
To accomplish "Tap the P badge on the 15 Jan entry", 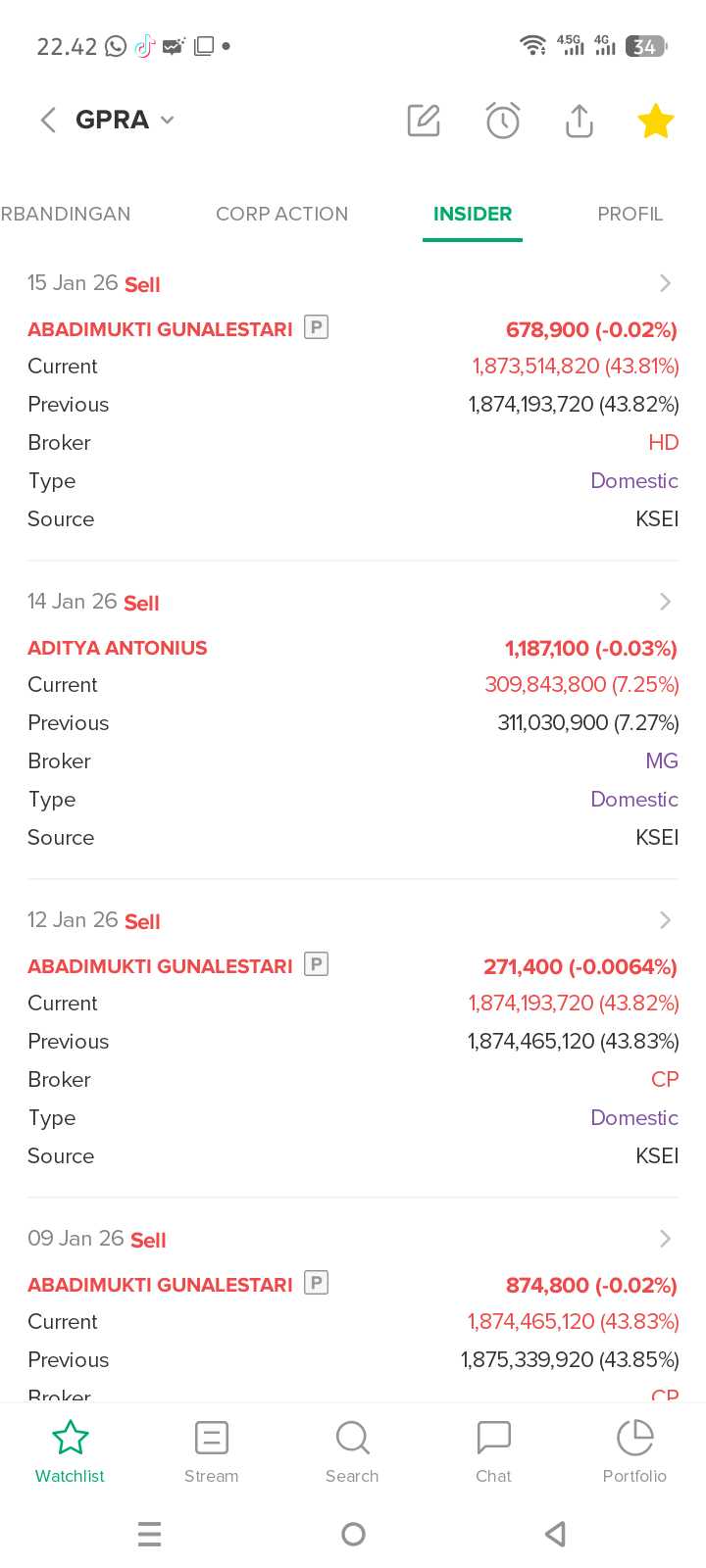I will [x=316, y=327].
